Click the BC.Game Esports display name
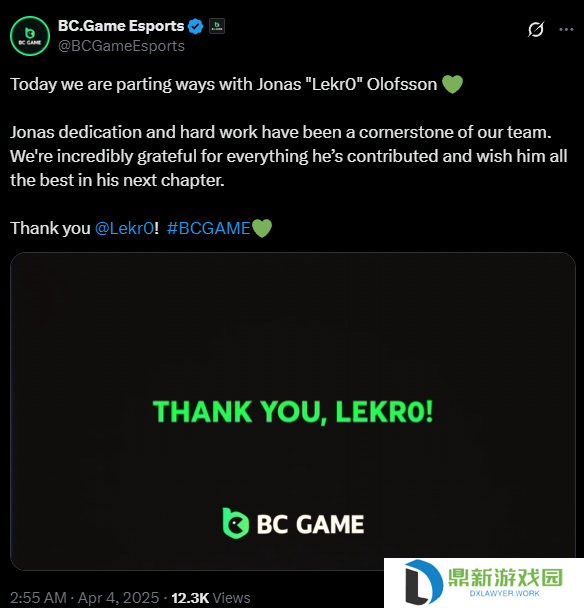This screenshot has width=584, height=608. point(121,26)
